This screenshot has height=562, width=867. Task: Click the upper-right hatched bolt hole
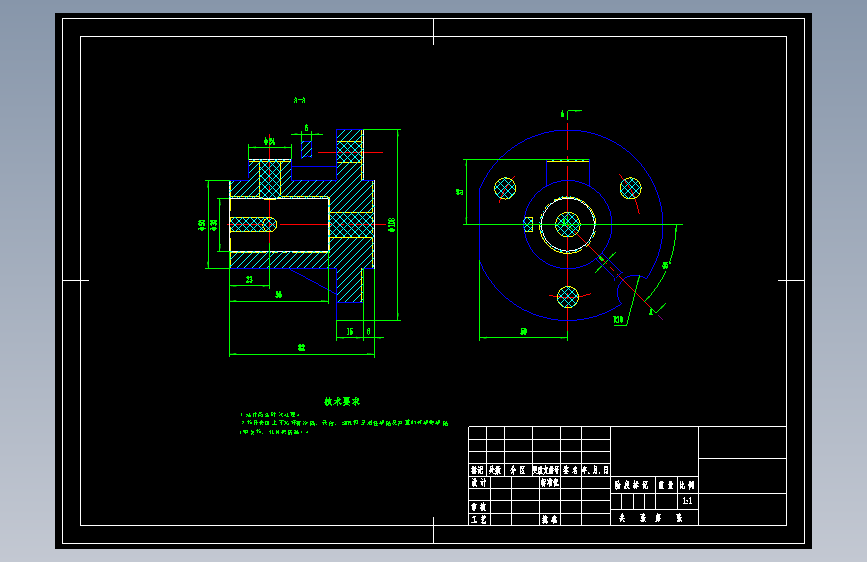click(x=630, y=188)
